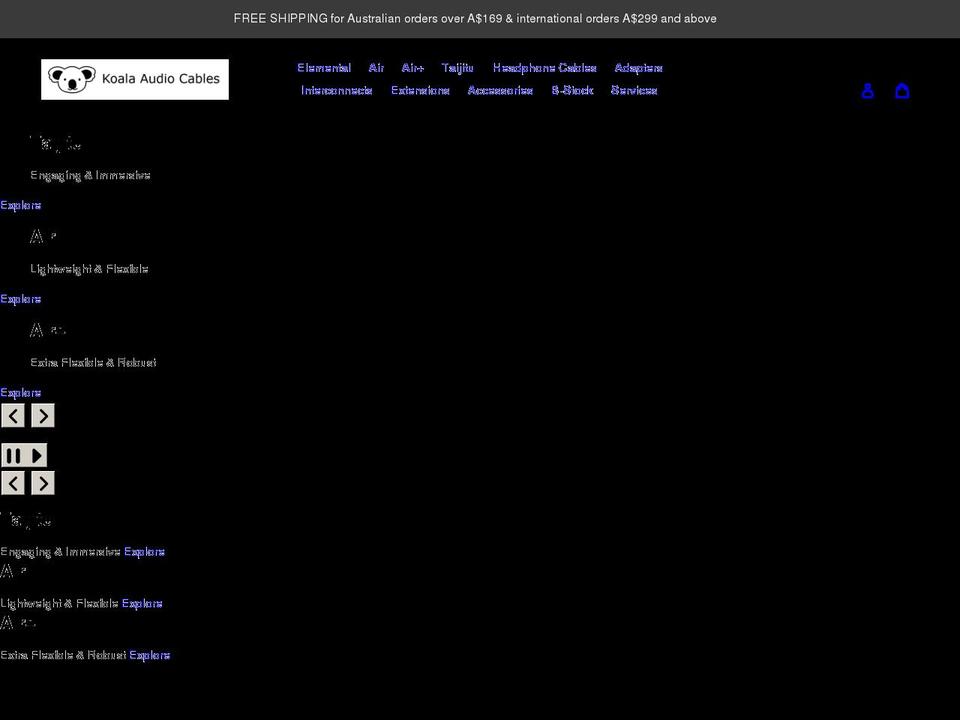960x720 pixels.
Task: Go to the Air navigation item
Action: (376, 68)
